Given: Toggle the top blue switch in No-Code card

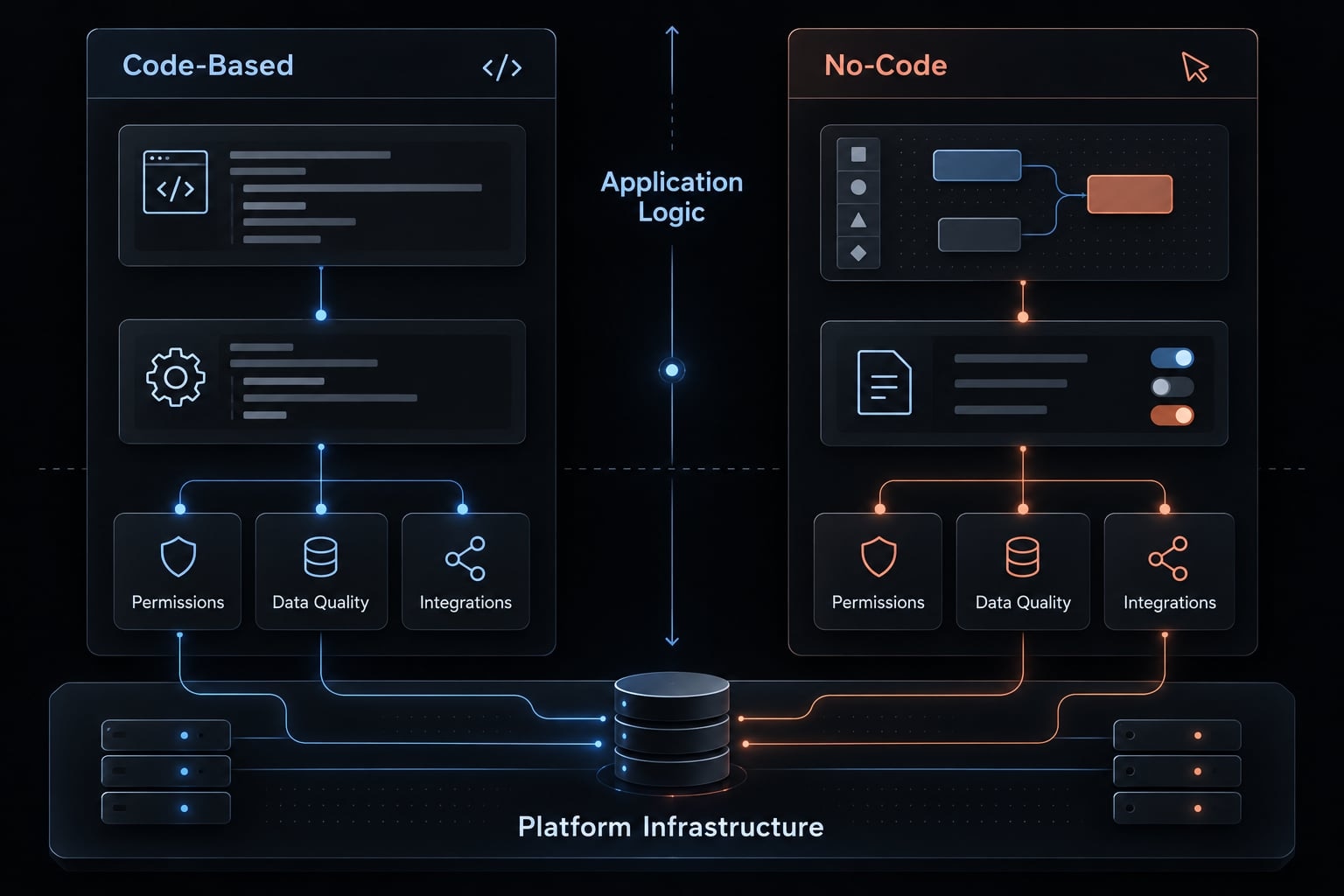Looking at the screenshot, I should point(1172,358).
